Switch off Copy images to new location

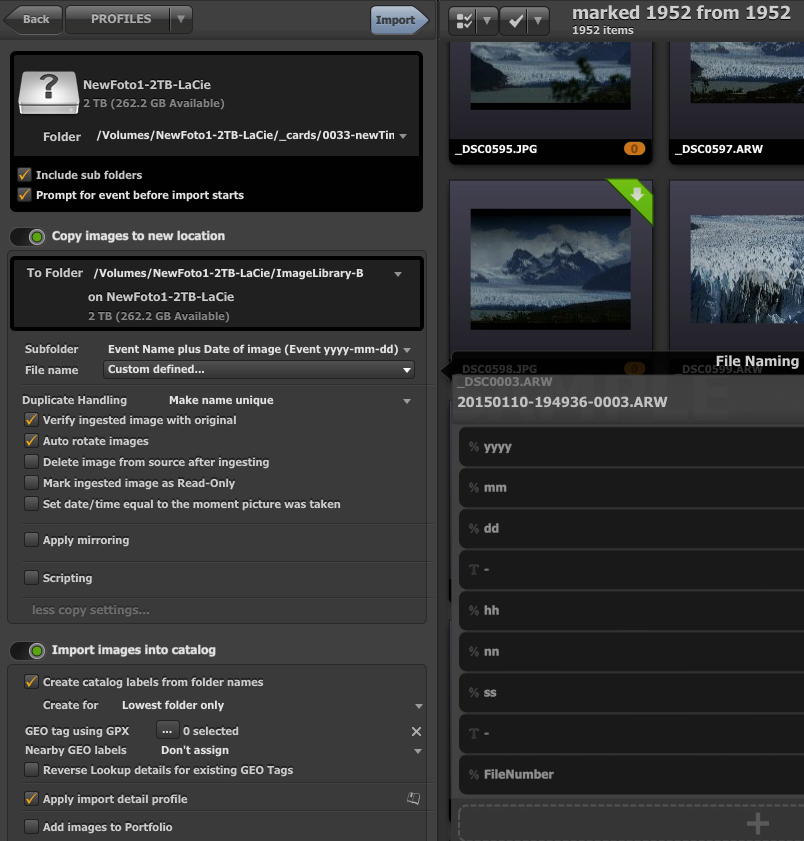coord(28,237)
